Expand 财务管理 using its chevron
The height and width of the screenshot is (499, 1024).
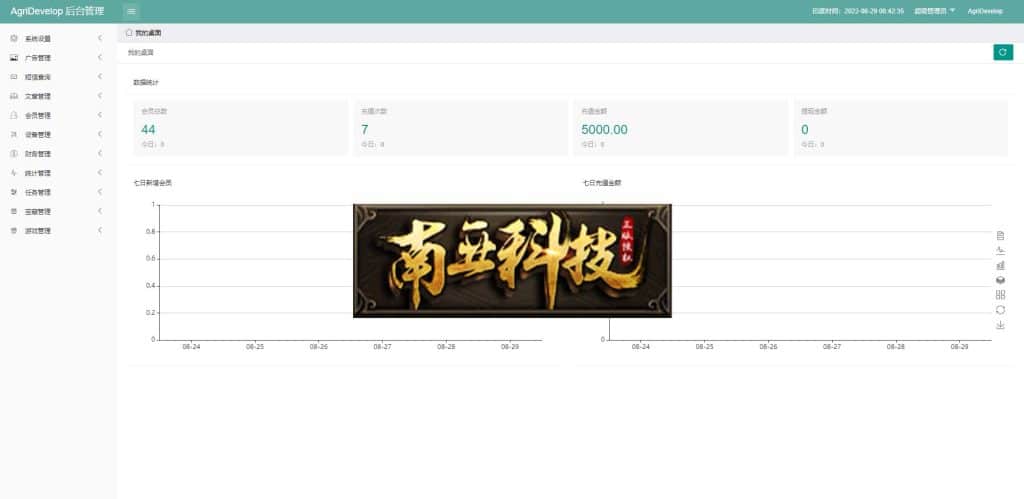point(100,153)
